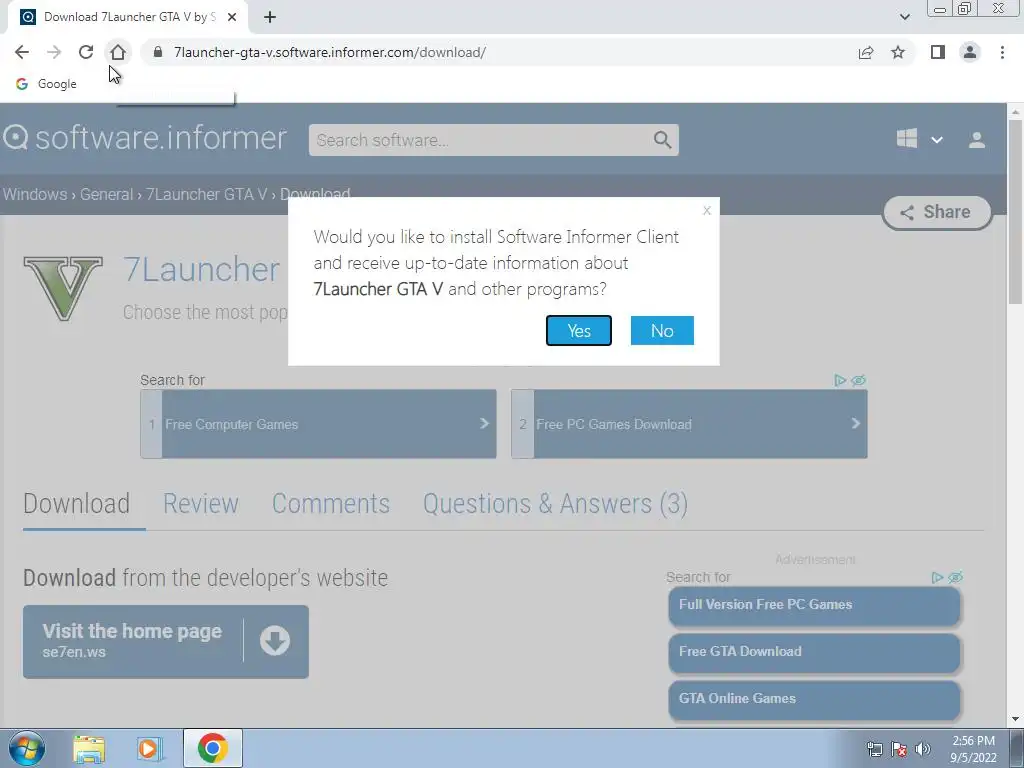Open the Free Computer Games ad link
This screenshot has width=1024, height=768.
318,424
